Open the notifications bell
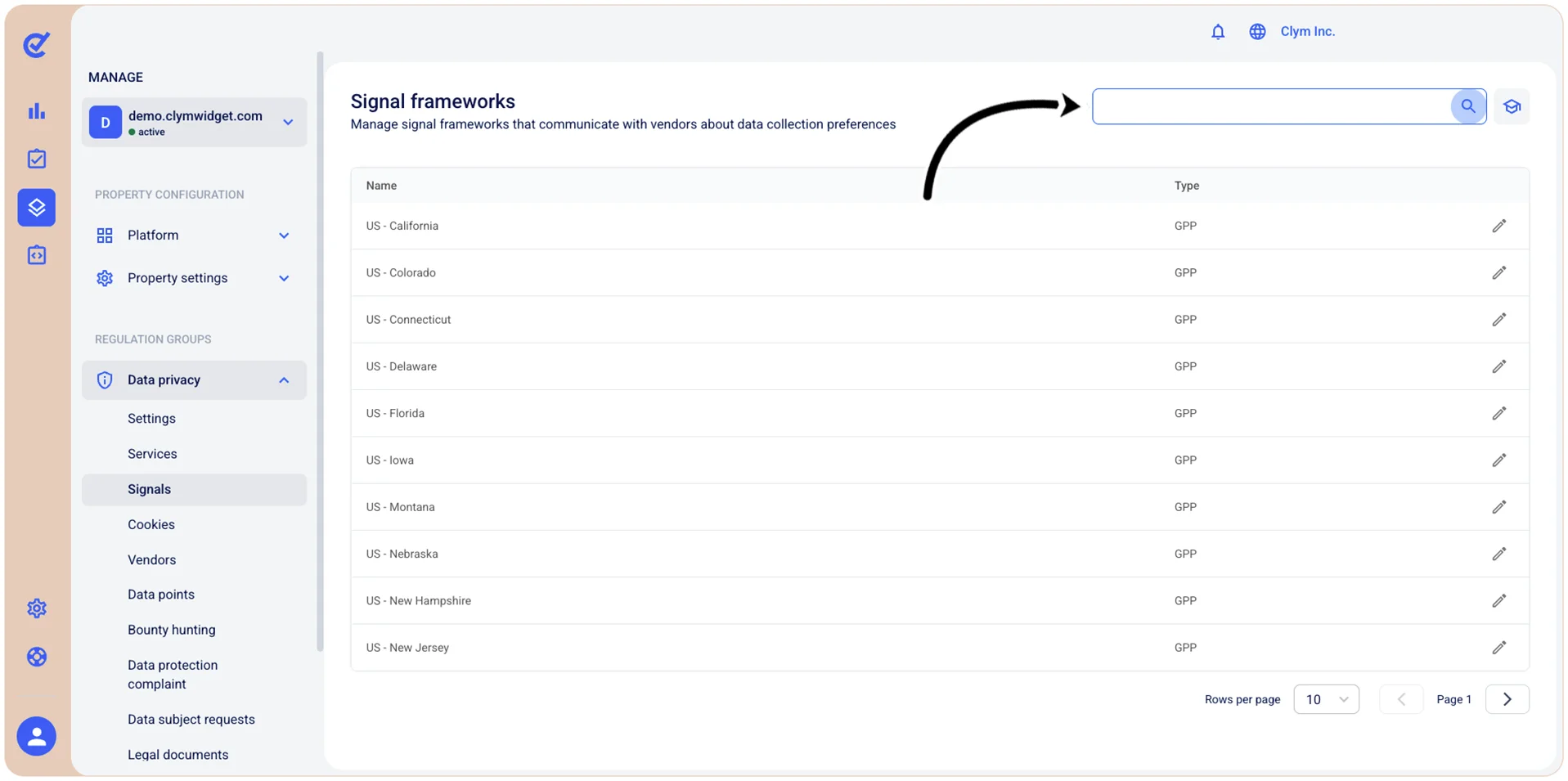 coord(1218,32)
